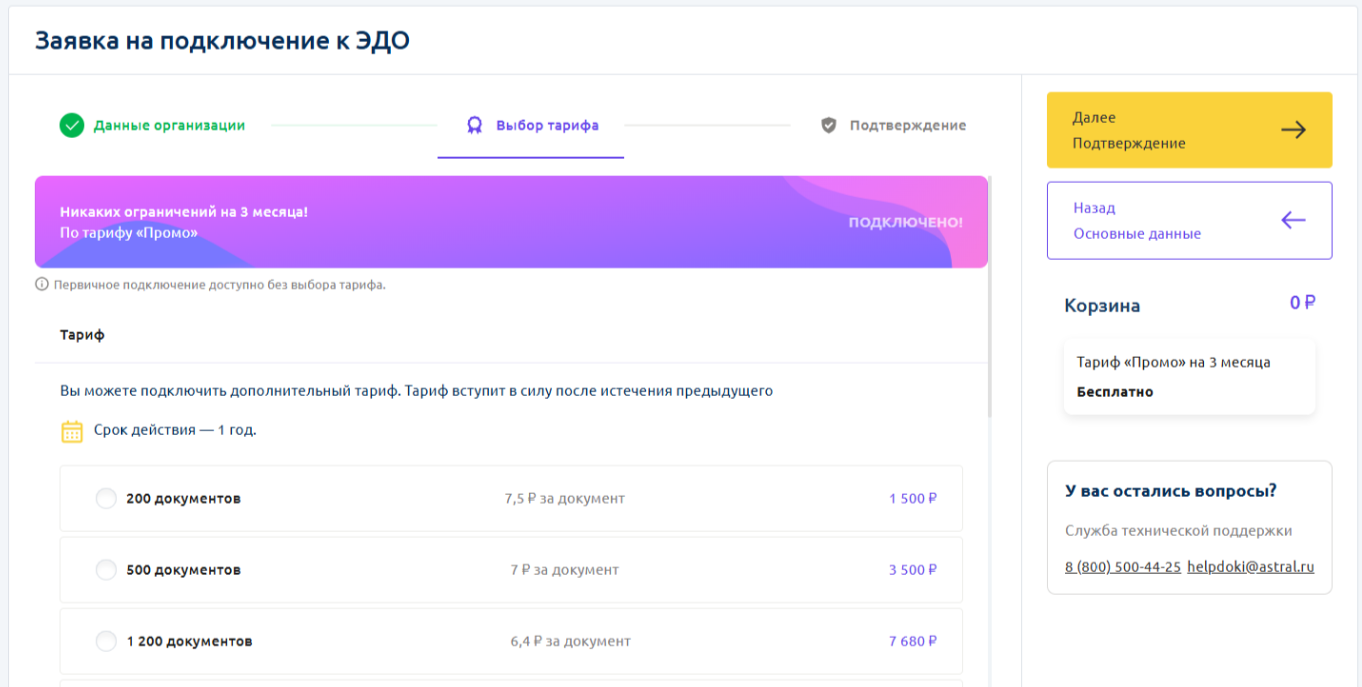This screenshot has height=687, width=1362.
Task: Click the 3 500 ₽ price
Action: click(x=913, y=570)
